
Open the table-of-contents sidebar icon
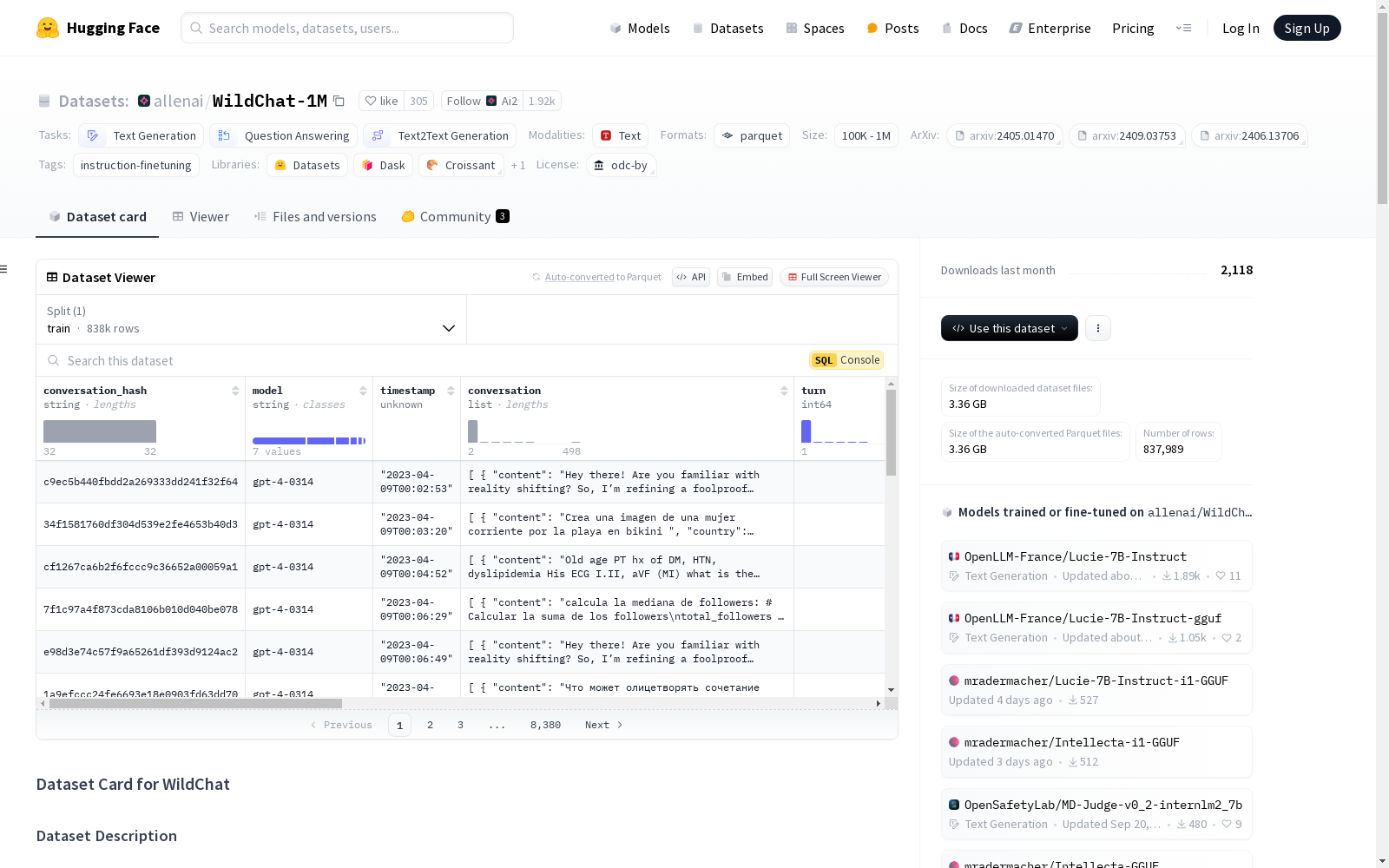pos(3,269)
